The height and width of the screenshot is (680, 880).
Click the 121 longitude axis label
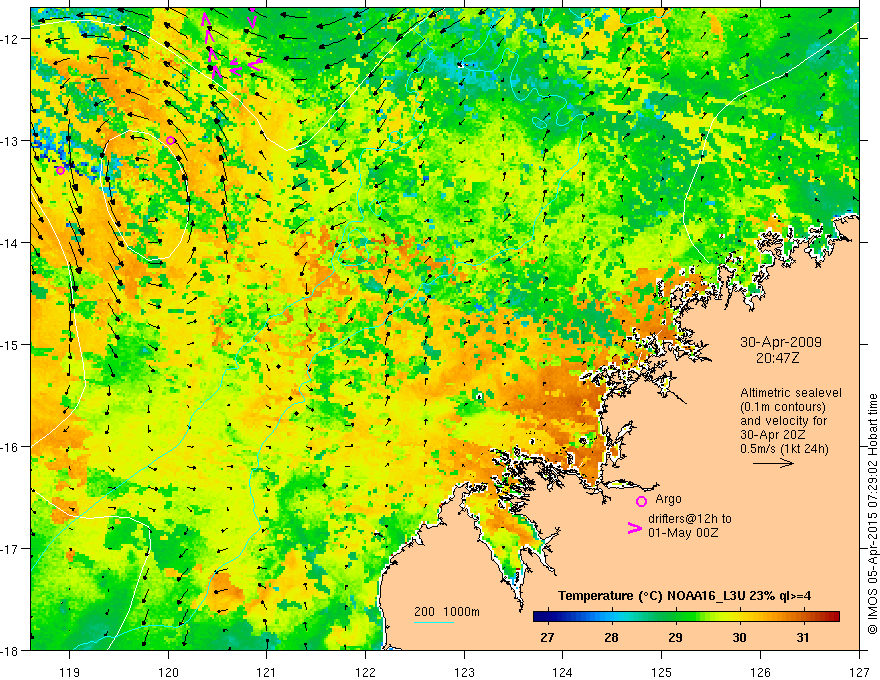coord(267,672)
